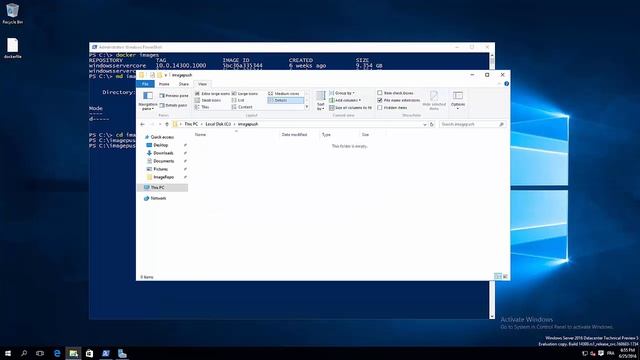Click This PC in address breadcrumb
640x360 pixels.
[191, 124]
